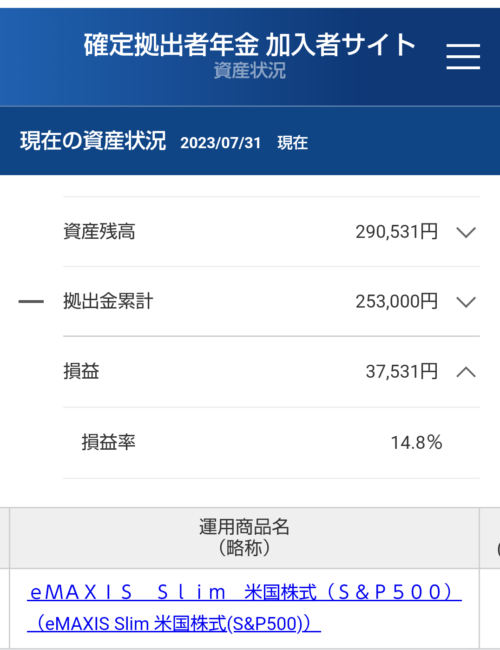
Task: Click the 資産状況 subtitle in header
Action: (249, 70)
